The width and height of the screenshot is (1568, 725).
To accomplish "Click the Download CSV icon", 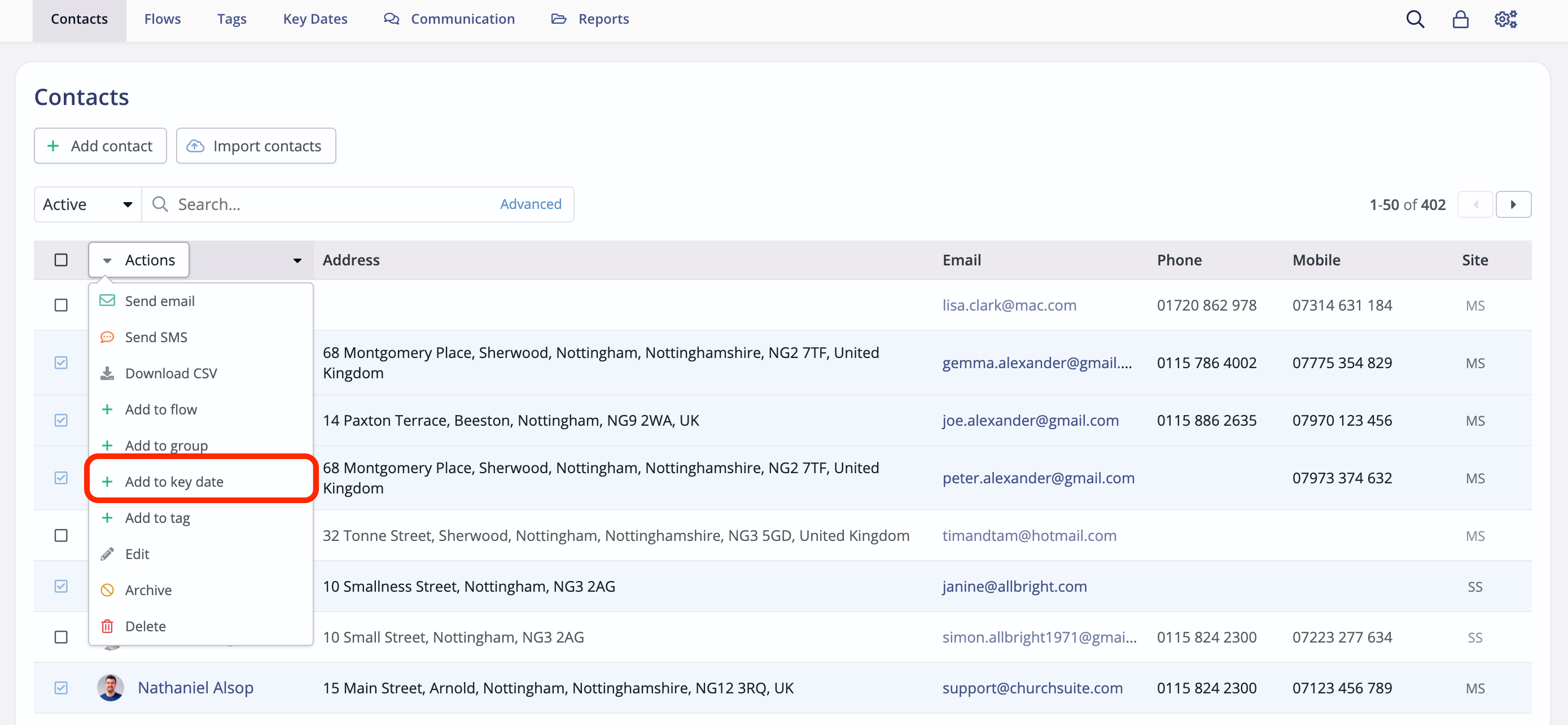I will point(107,373).
